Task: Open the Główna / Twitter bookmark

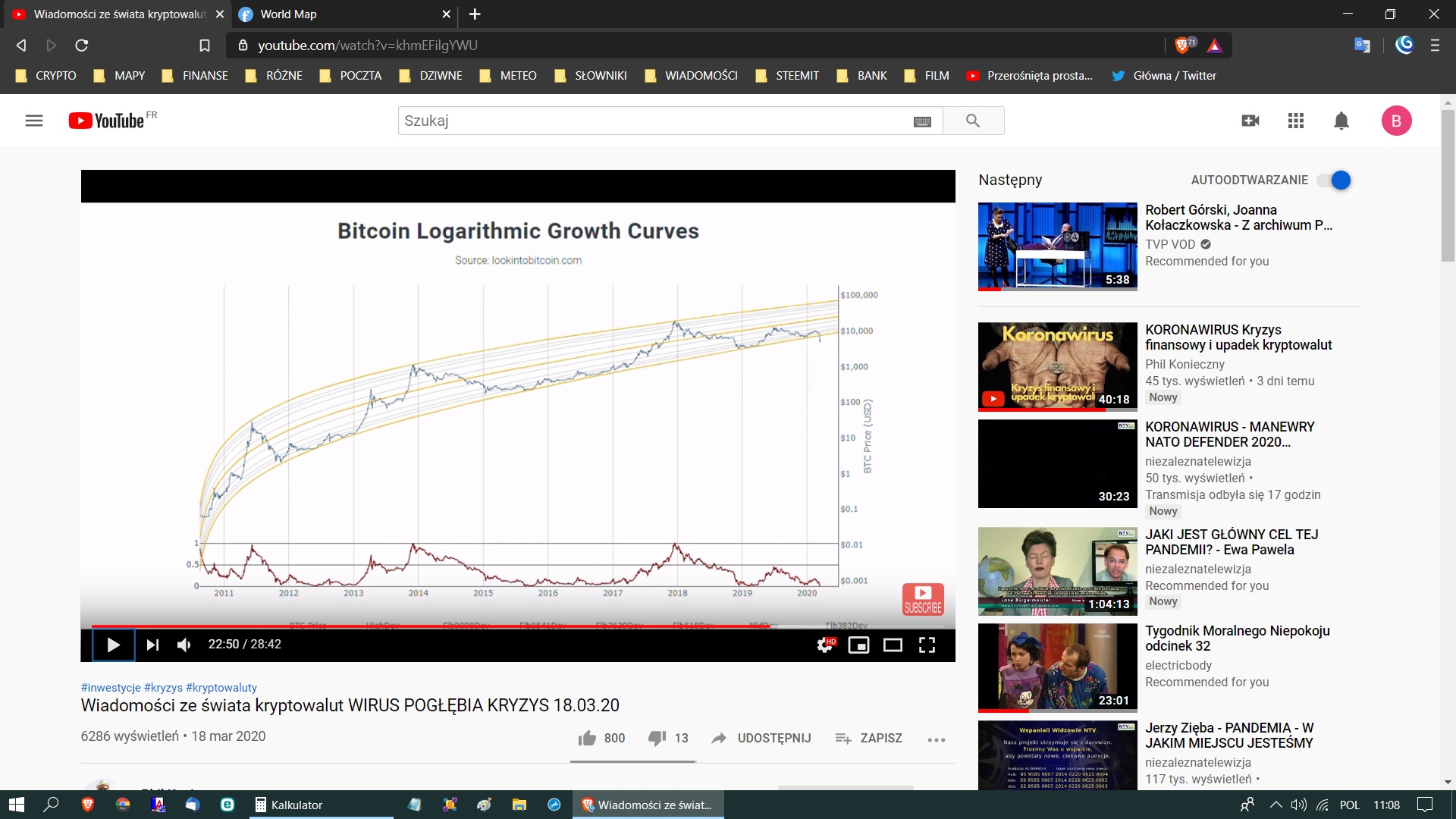Action: [1164, 76]
